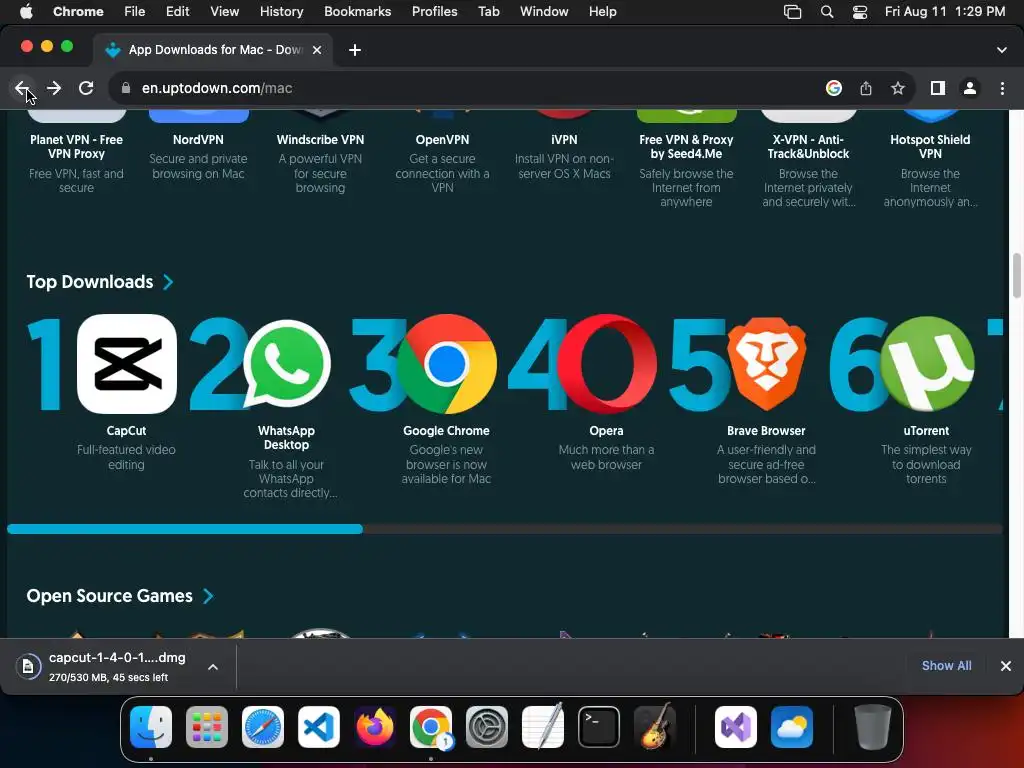Open Visual Studio Code from the Dock

(x=319, y=727)
